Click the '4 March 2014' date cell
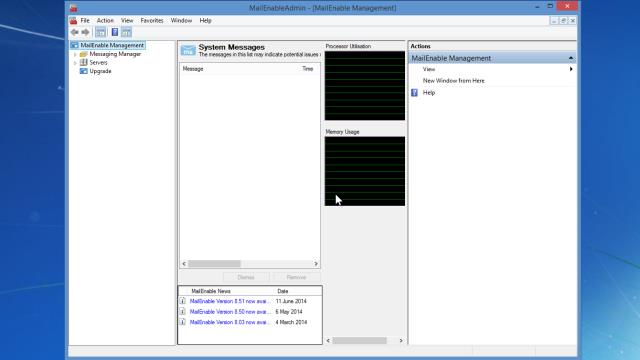The height and width of the screenshot is (360, 640). click(x=291, y=322)
